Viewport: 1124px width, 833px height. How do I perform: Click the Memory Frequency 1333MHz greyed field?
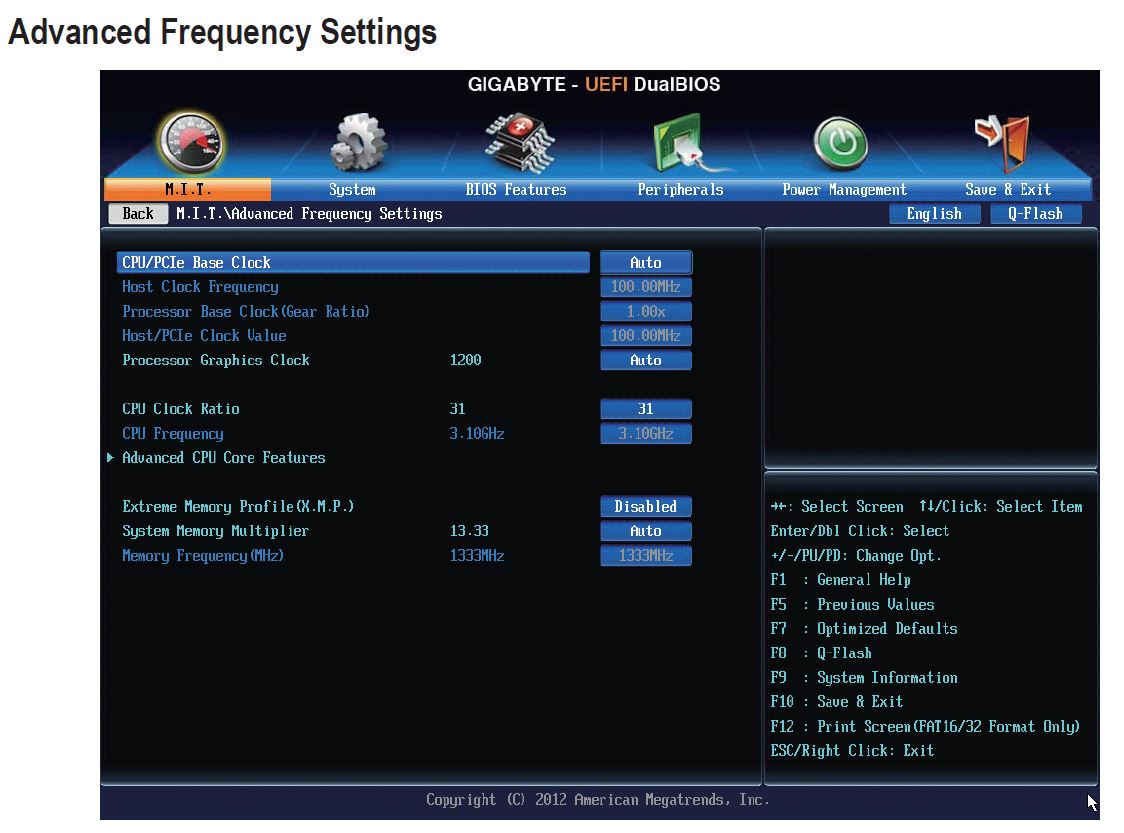646,556
